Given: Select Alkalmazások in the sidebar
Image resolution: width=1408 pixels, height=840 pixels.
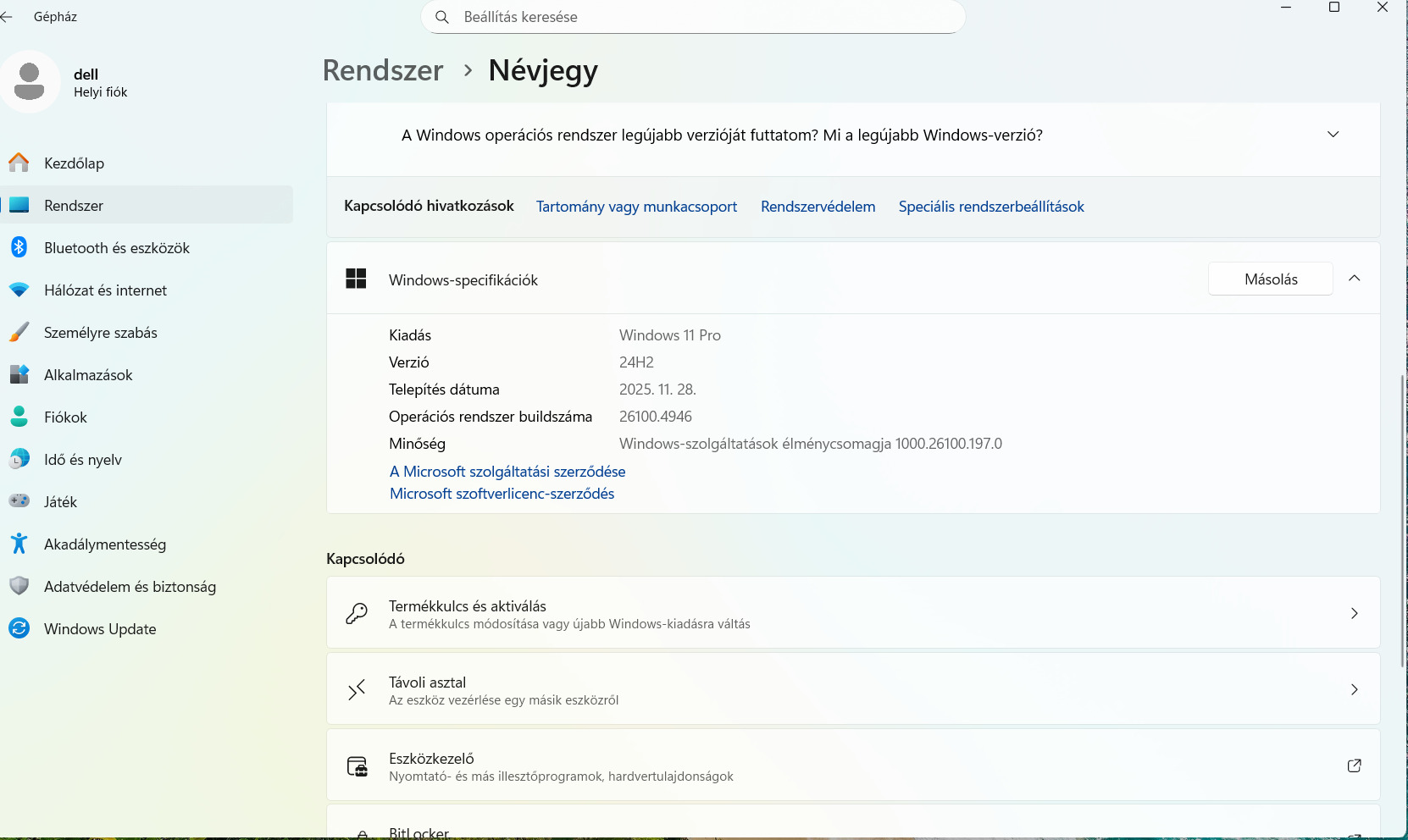Looking at the screenshot, I should (147, 374).
